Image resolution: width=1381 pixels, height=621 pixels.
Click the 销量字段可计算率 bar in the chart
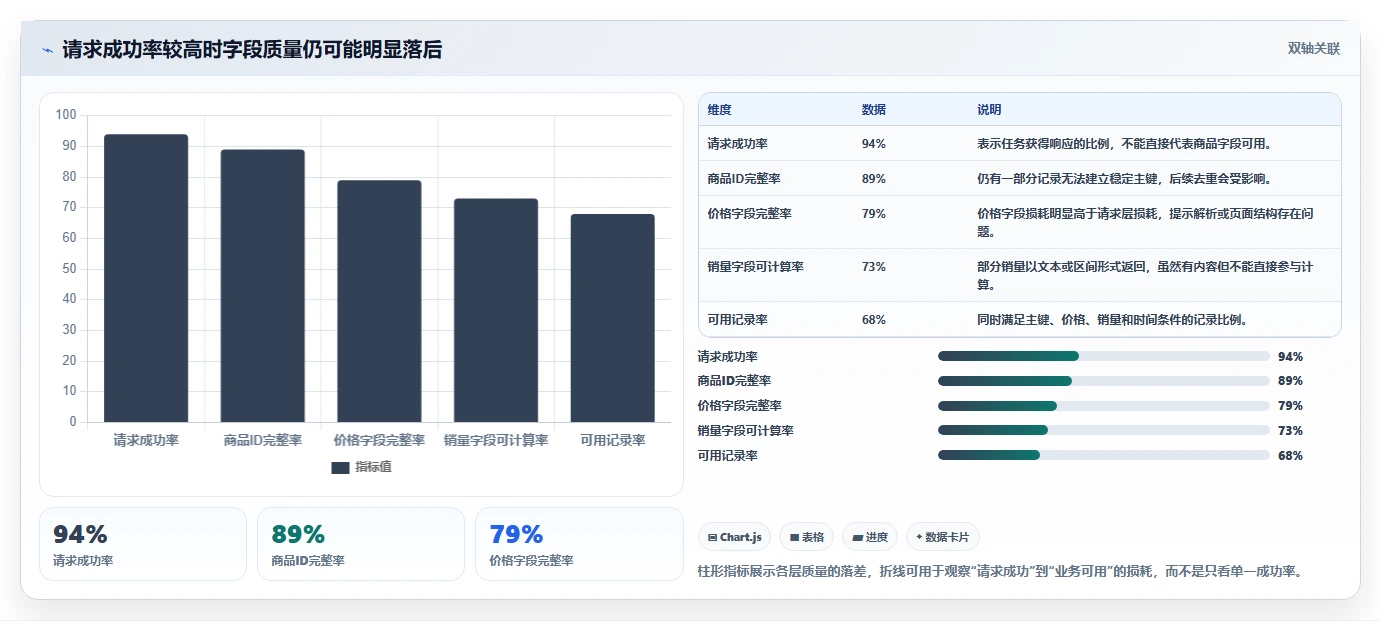point(496,310)
